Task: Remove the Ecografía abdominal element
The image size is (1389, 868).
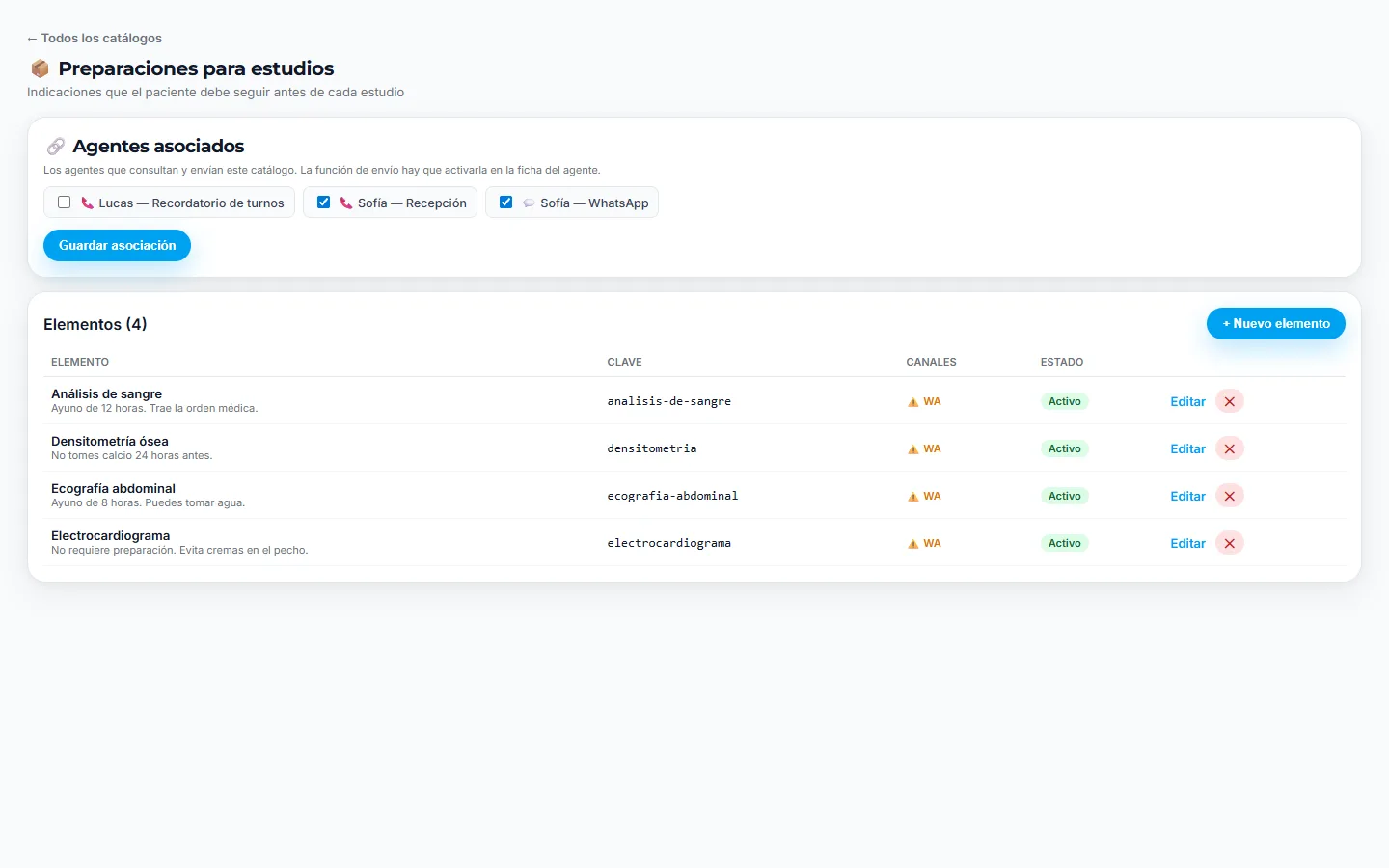Action: 1230,496
